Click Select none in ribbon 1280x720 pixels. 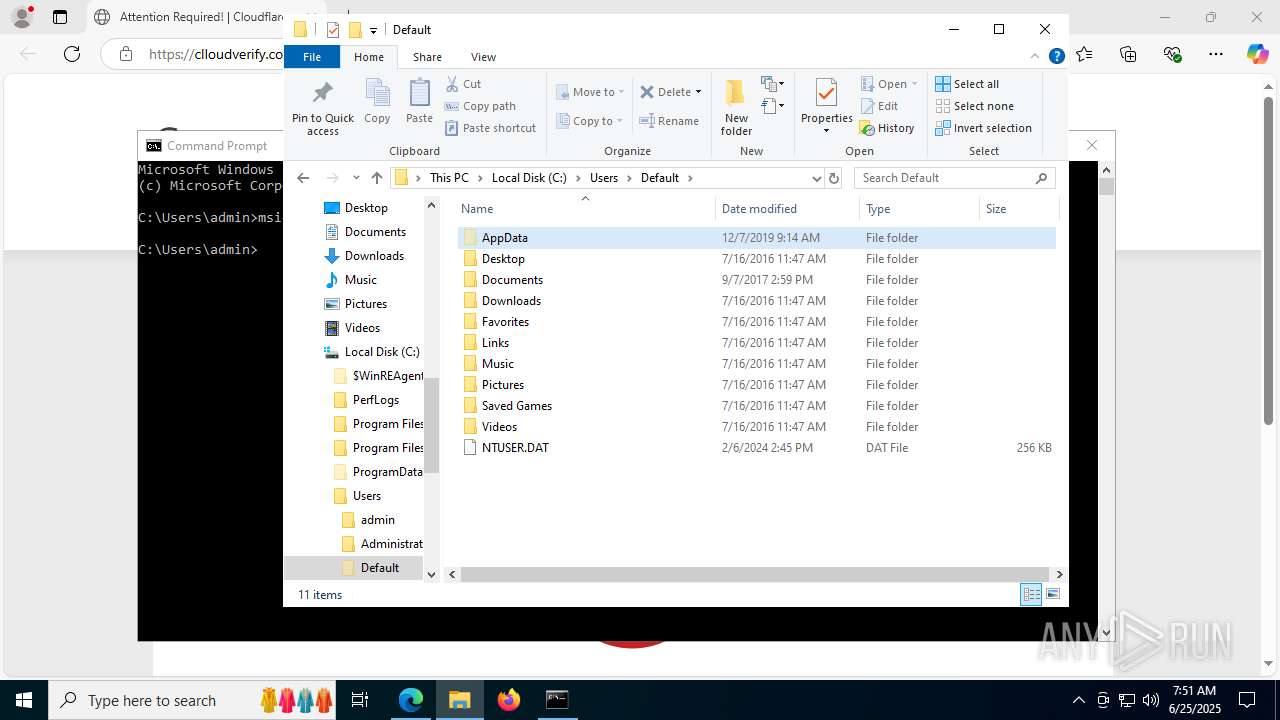974,106
